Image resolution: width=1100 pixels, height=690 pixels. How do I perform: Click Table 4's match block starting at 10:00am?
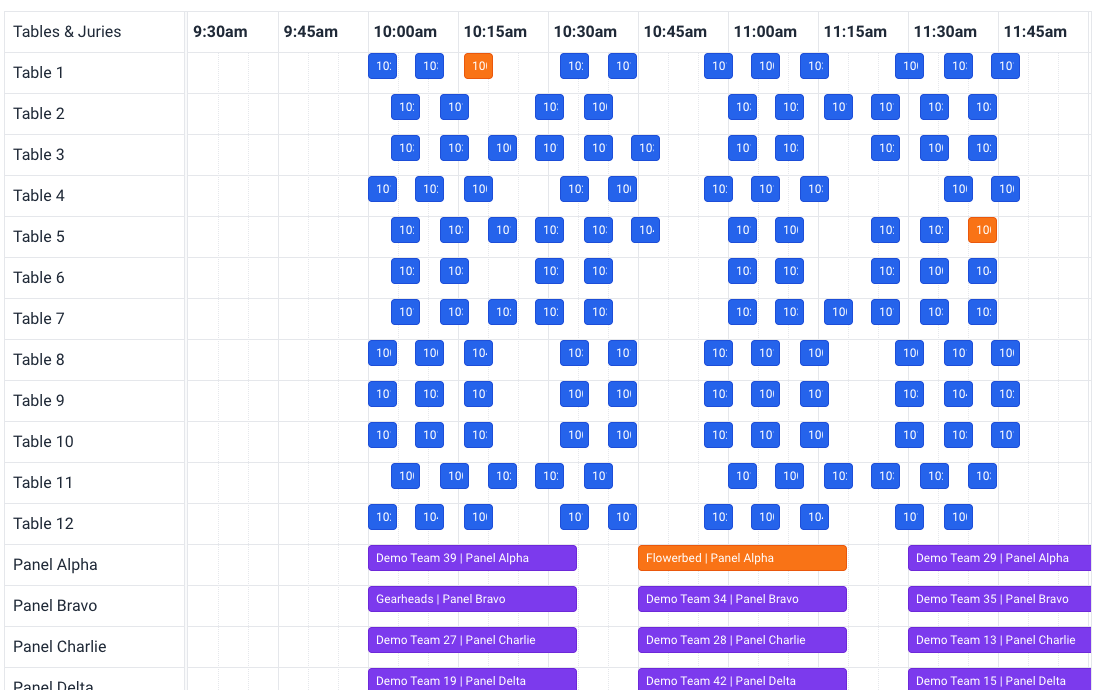(382, 189)
